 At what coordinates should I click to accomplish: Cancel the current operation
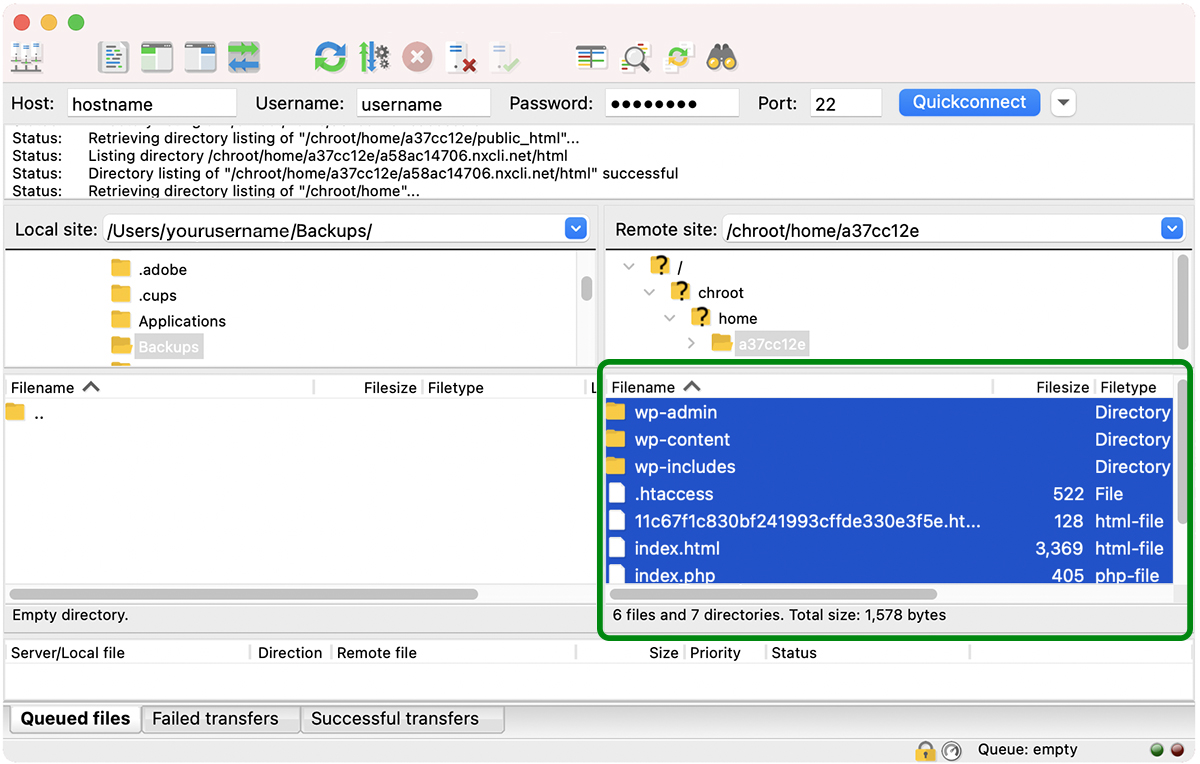coord(417,58)
